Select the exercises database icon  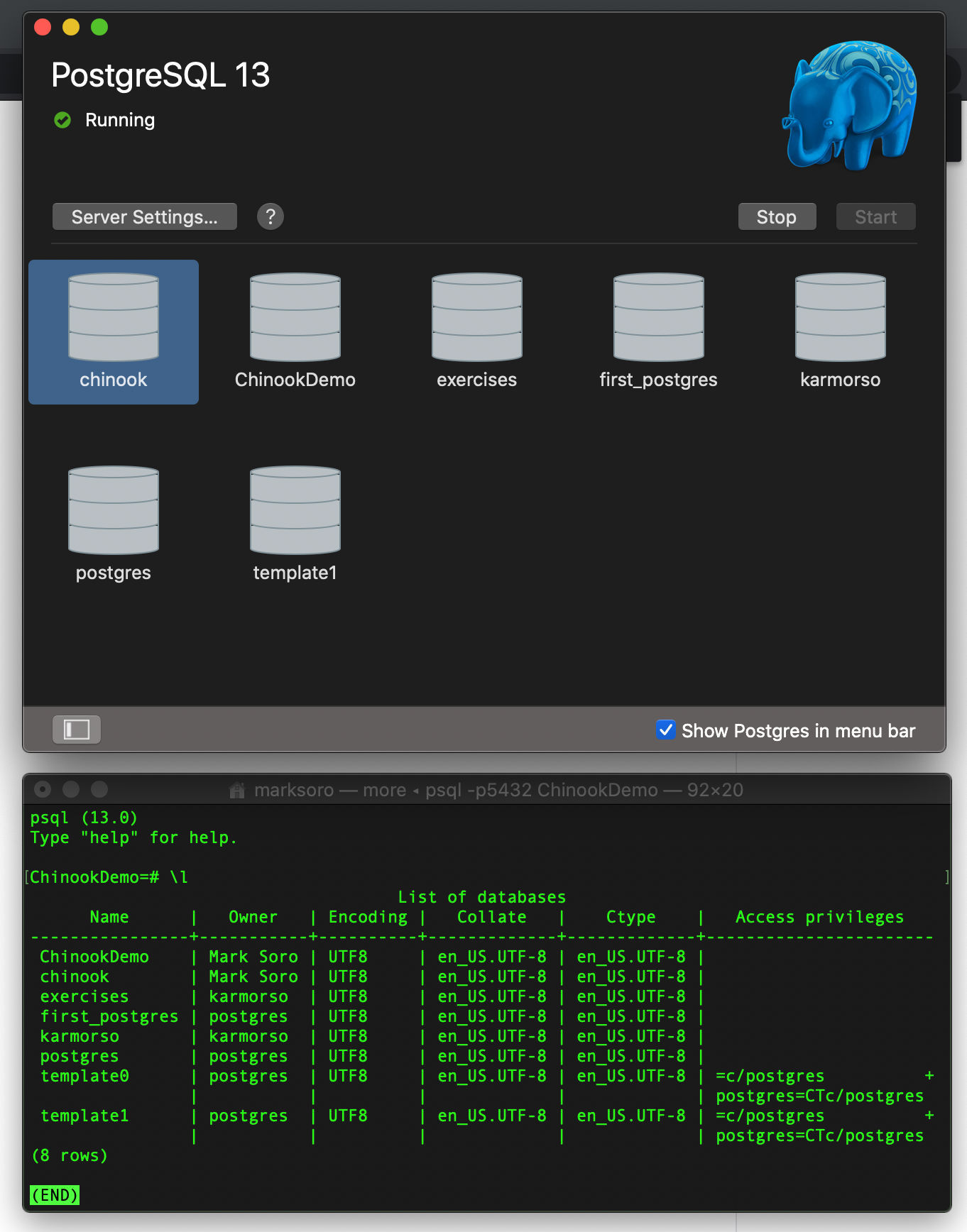477,317
